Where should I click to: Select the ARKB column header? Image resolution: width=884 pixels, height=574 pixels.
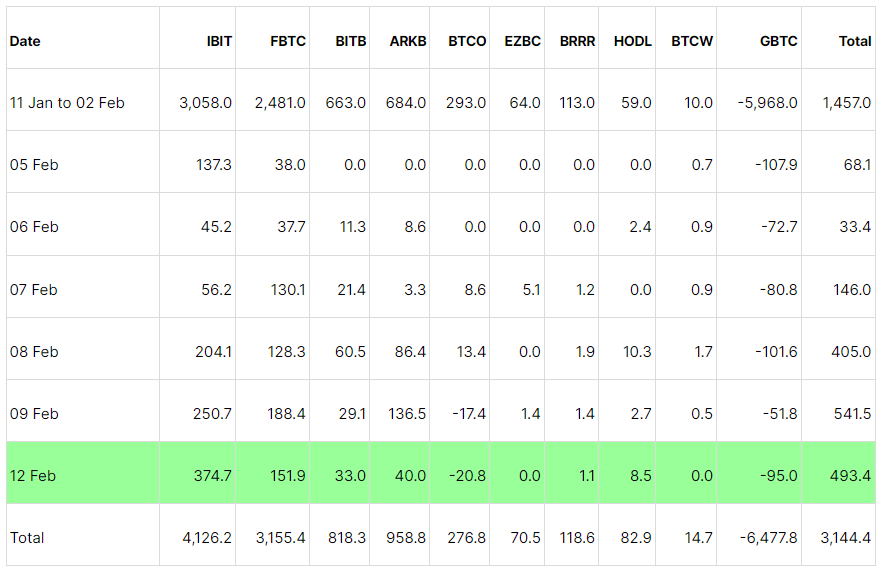pyautogui.click(x=407, y=41)
